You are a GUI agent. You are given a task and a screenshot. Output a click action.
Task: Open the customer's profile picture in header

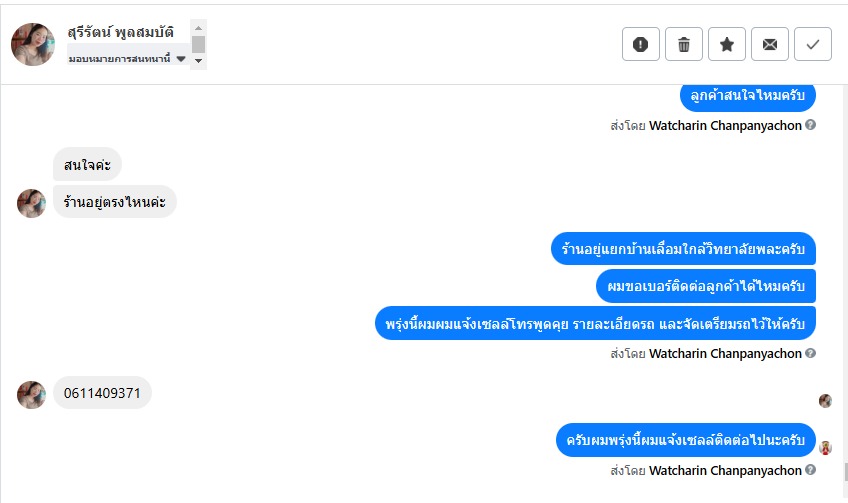coord(33,44)
